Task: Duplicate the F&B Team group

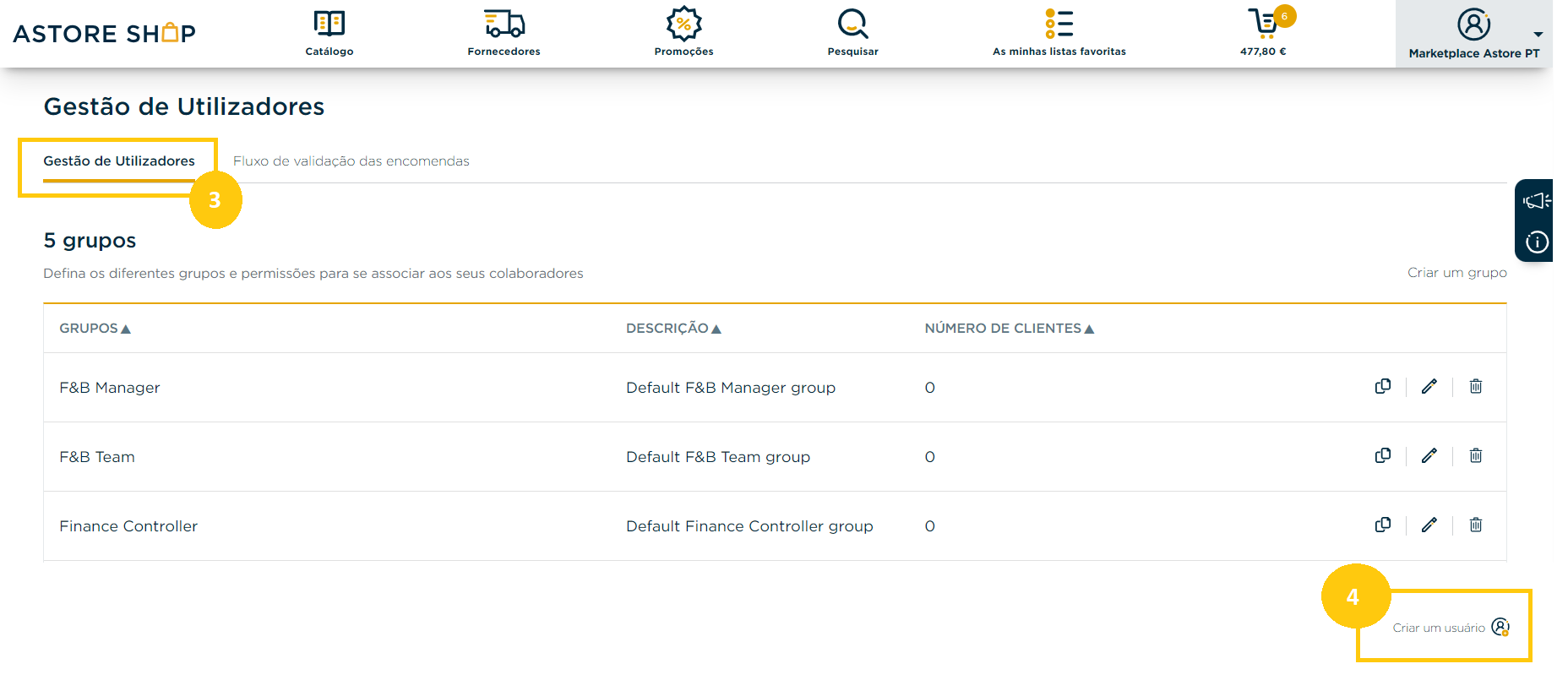Action: pos(1383,455)
